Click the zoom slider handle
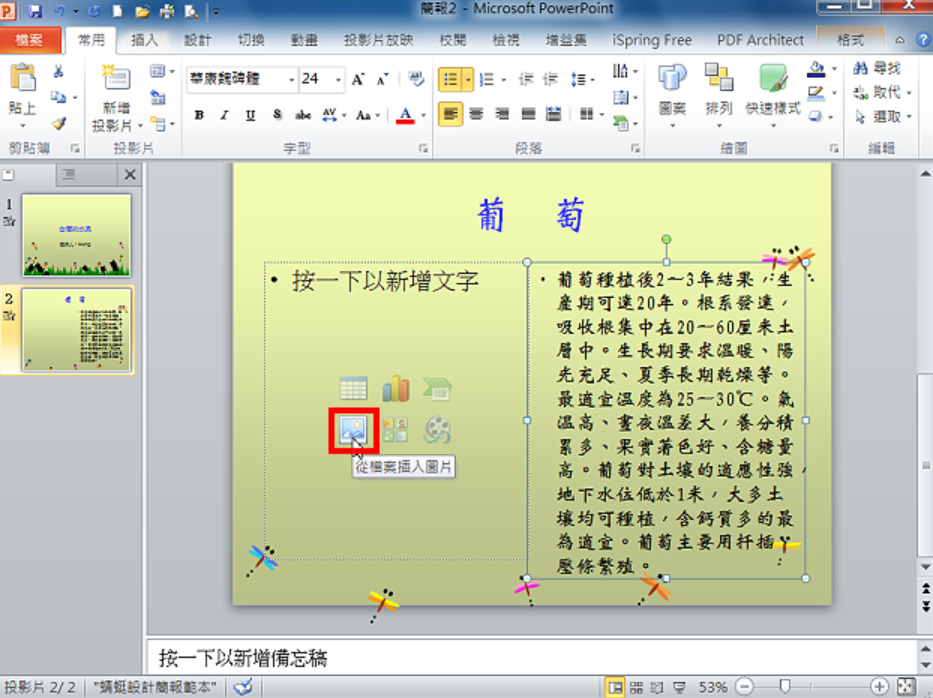Viewport: 933px width, 698px height. (x=785, y=687)
